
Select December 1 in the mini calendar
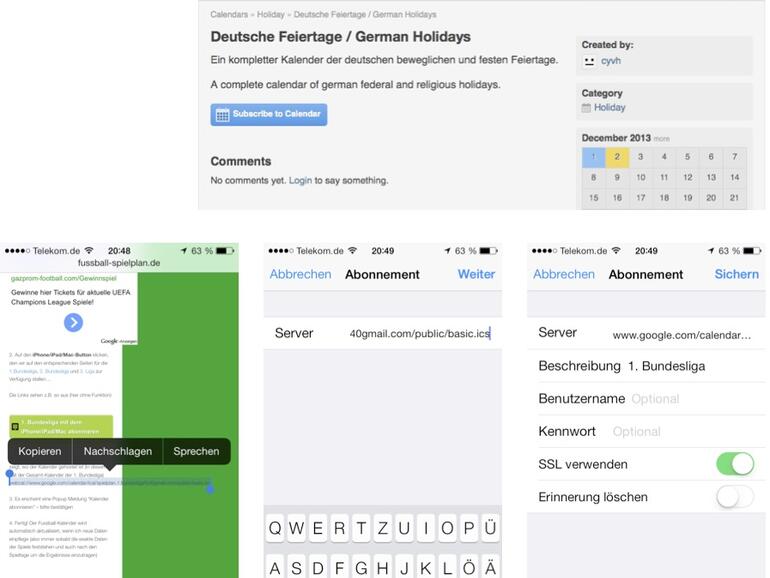point(593,157)
